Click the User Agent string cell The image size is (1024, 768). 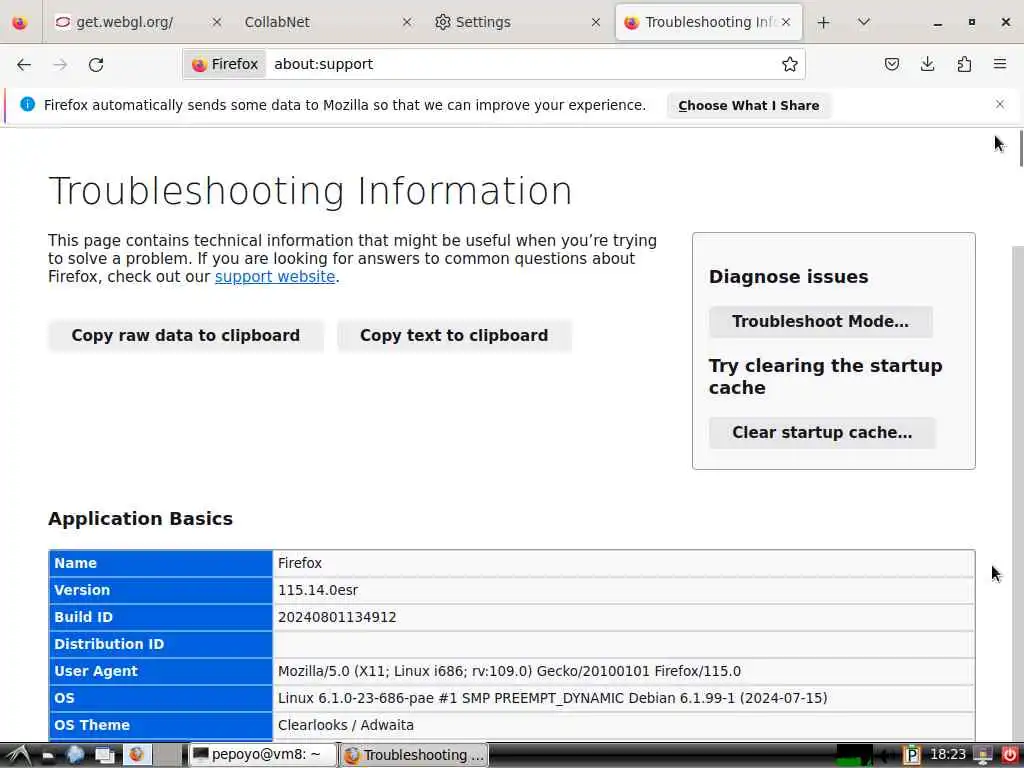pos(624,671)
